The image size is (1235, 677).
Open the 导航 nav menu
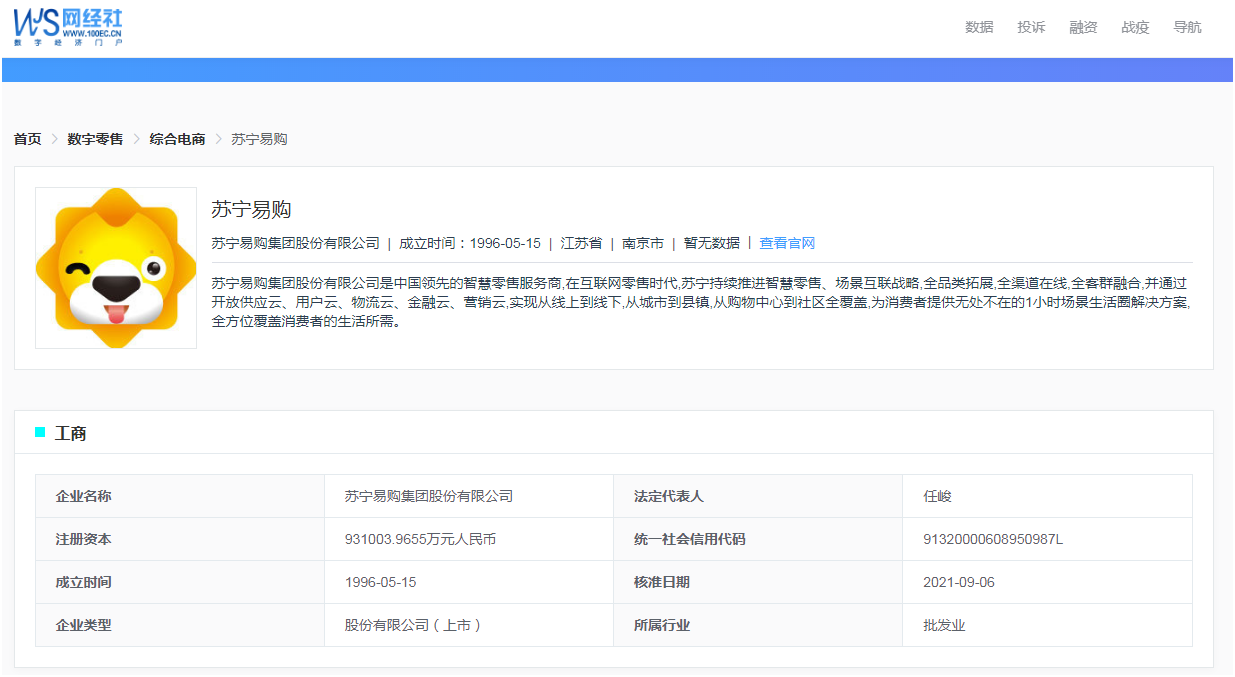pos(1187,27)
